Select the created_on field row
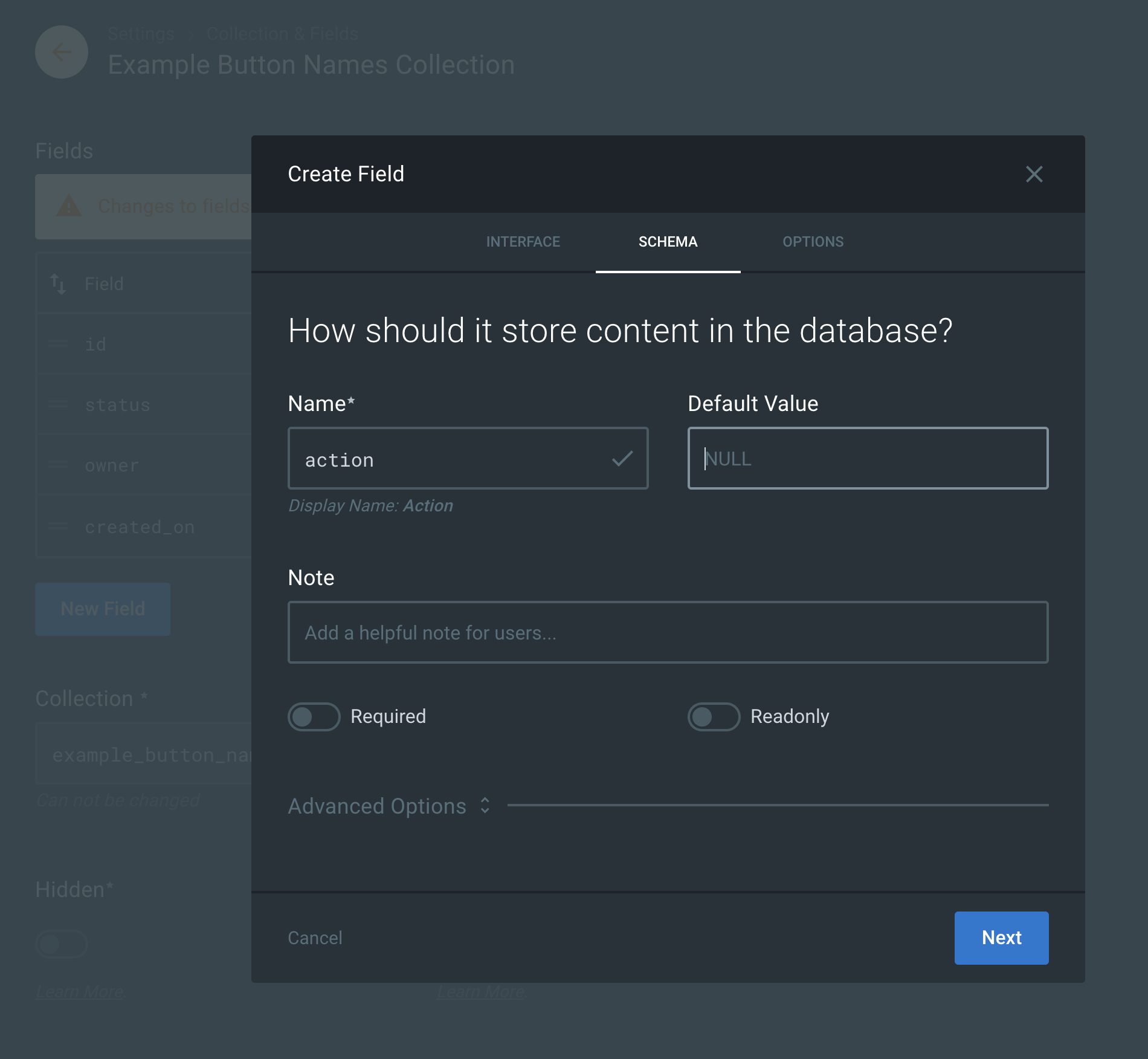 click(x=144, y=526)
